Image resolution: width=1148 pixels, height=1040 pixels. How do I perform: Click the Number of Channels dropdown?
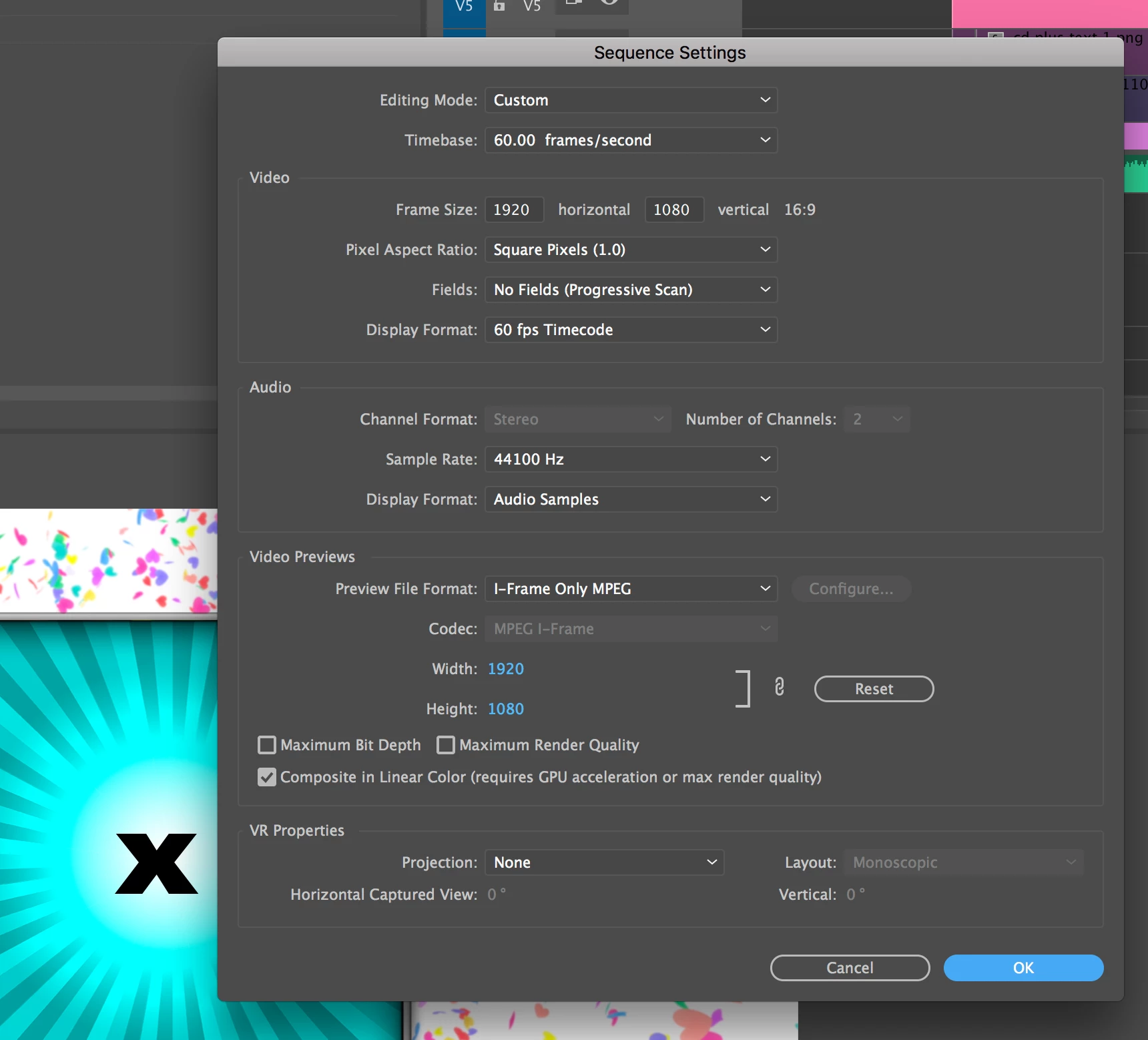[x=877, y=419]
